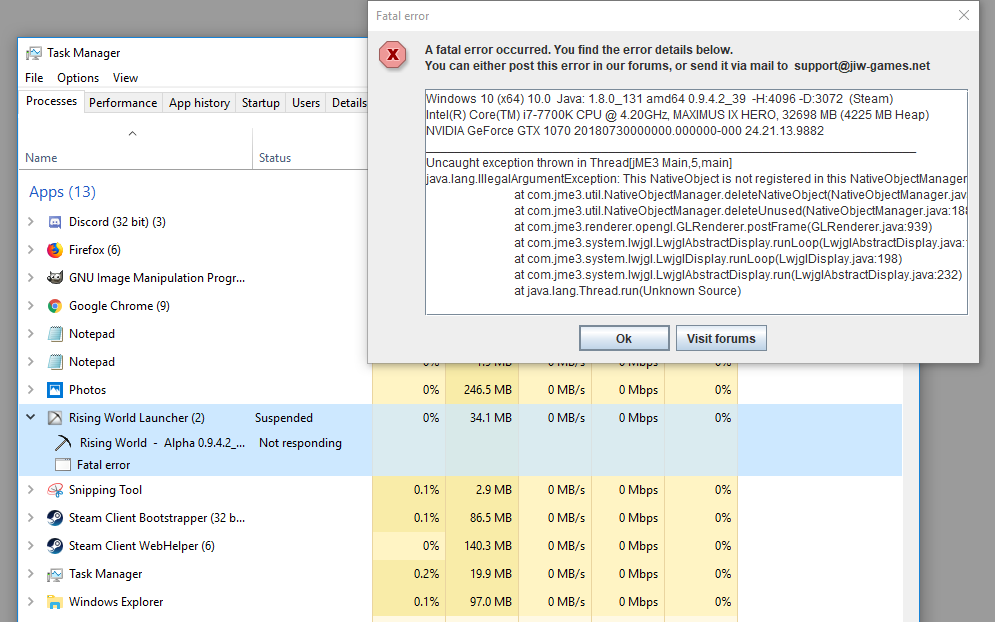995x622 pixels.
Task: Expand the Discord process group
Action: (31, 222)
